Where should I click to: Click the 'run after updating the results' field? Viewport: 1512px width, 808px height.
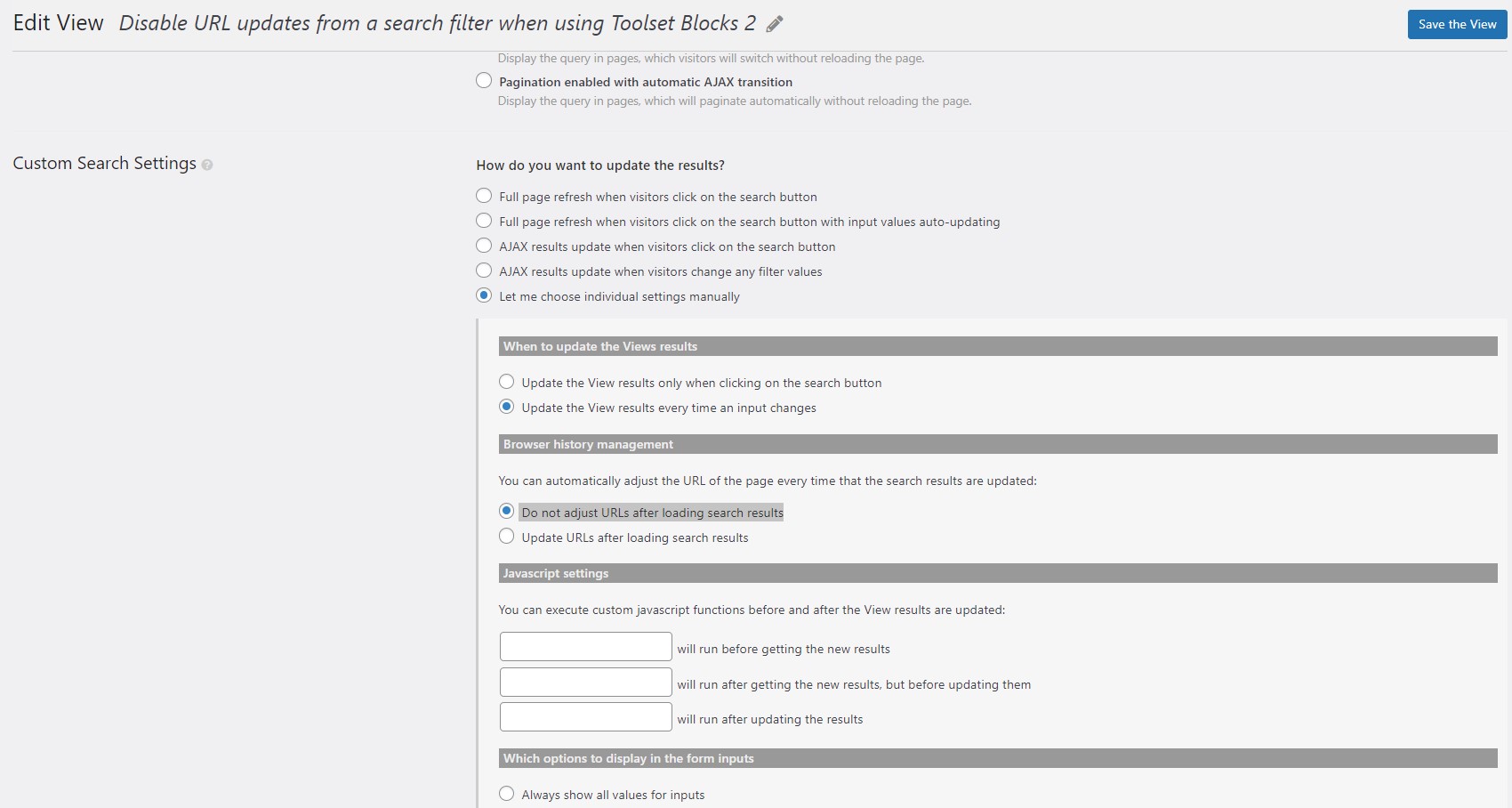pyautogui.click(x=586, y=717)
